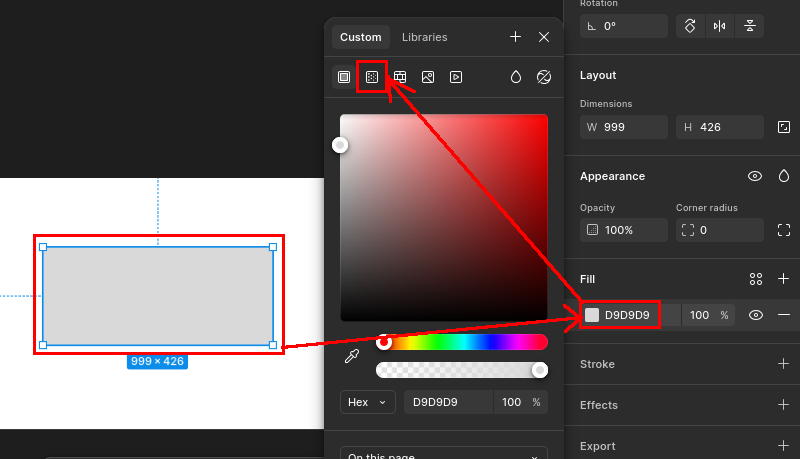Add a Stroke with plus button
Screen dimensions: 800x459
tap(784, 364)
